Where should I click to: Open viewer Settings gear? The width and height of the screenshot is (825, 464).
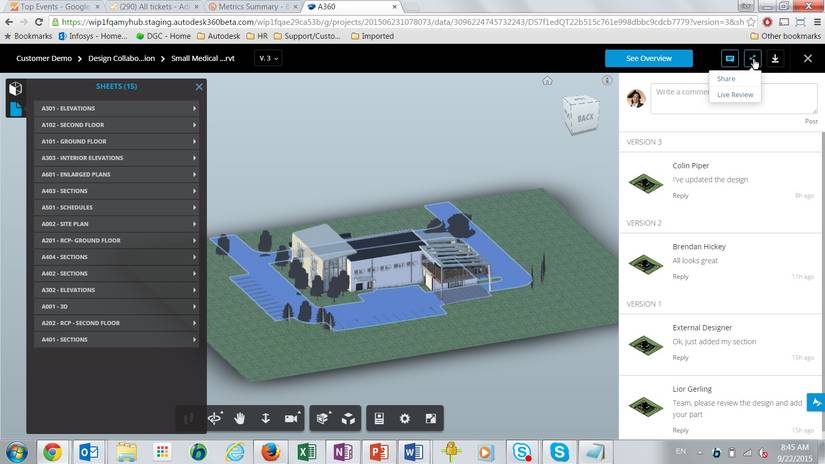pos(405,418)
